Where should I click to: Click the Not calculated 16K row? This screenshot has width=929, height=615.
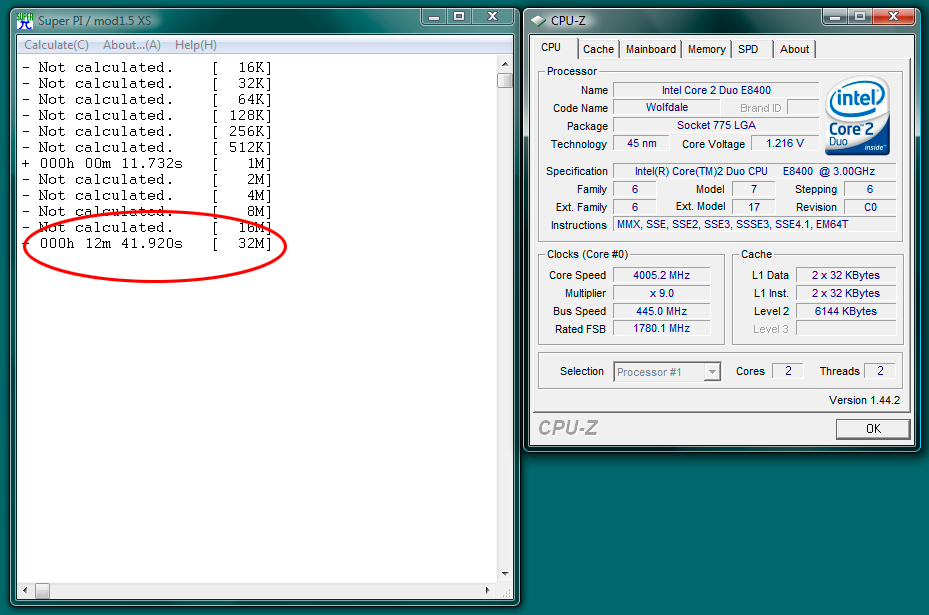coord(147,68)
